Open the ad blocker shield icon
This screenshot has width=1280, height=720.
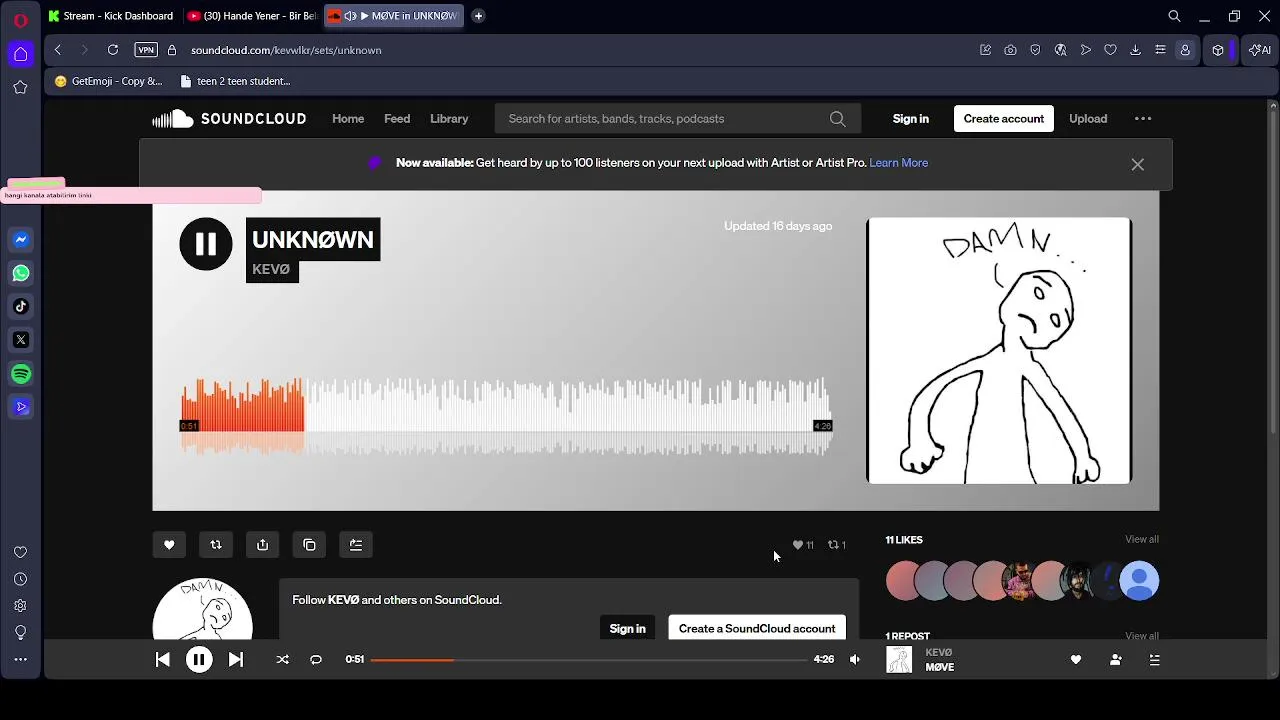(x=1035, y=50)
